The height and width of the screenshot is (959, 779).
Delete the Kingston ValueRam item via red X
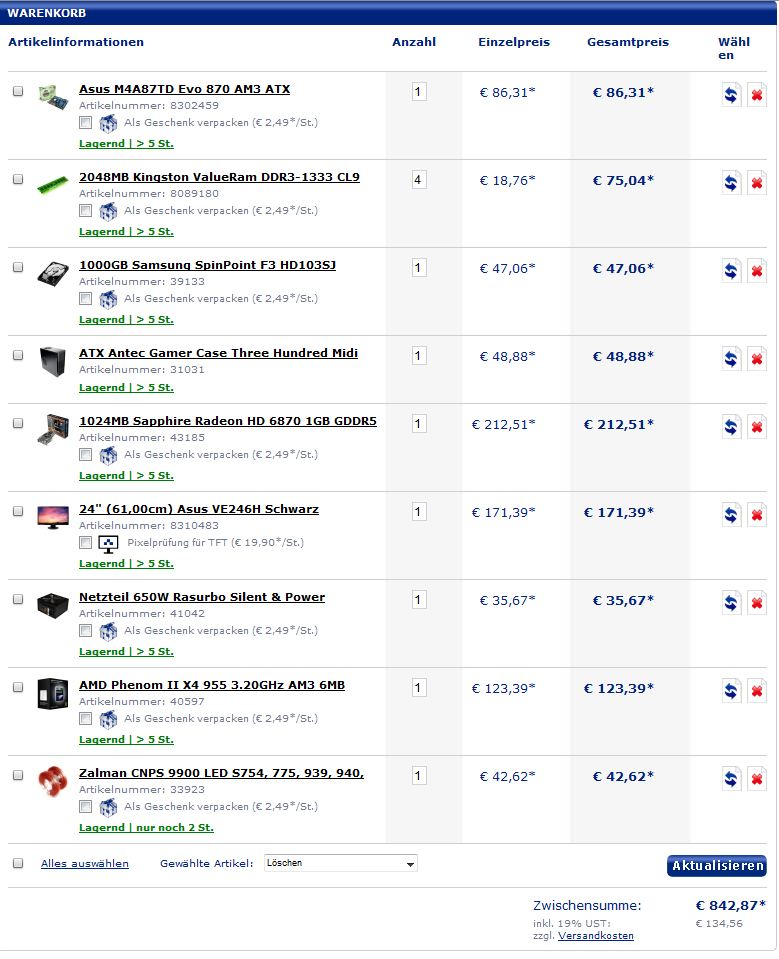(757, 183)
